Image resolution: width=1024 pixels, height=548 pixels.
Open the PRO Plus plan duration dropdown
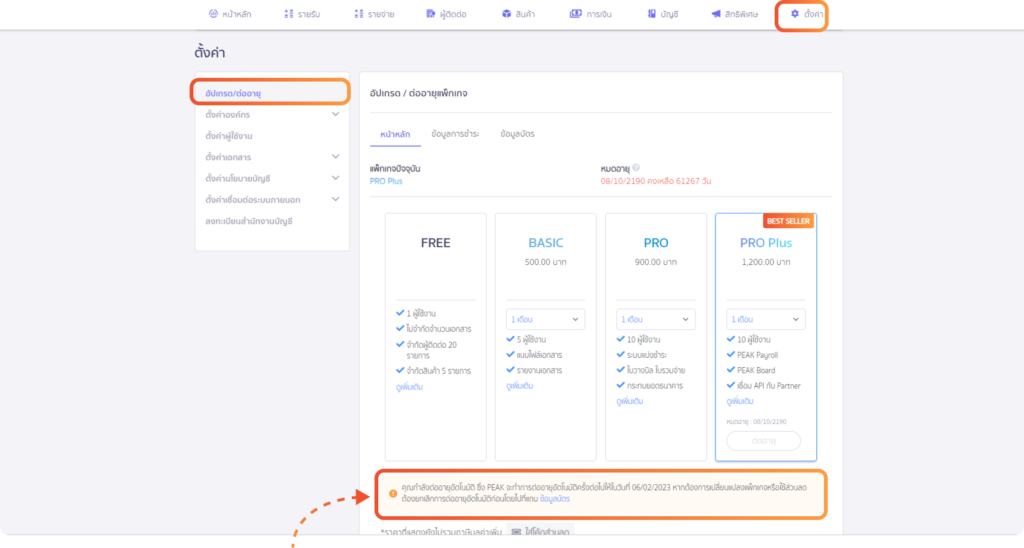[765, 319]
